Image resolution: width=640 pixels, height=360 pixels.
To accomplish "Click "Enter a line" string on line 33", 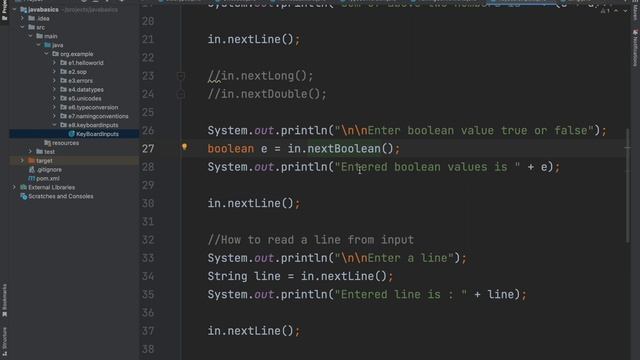I will [x=394, y=258].
